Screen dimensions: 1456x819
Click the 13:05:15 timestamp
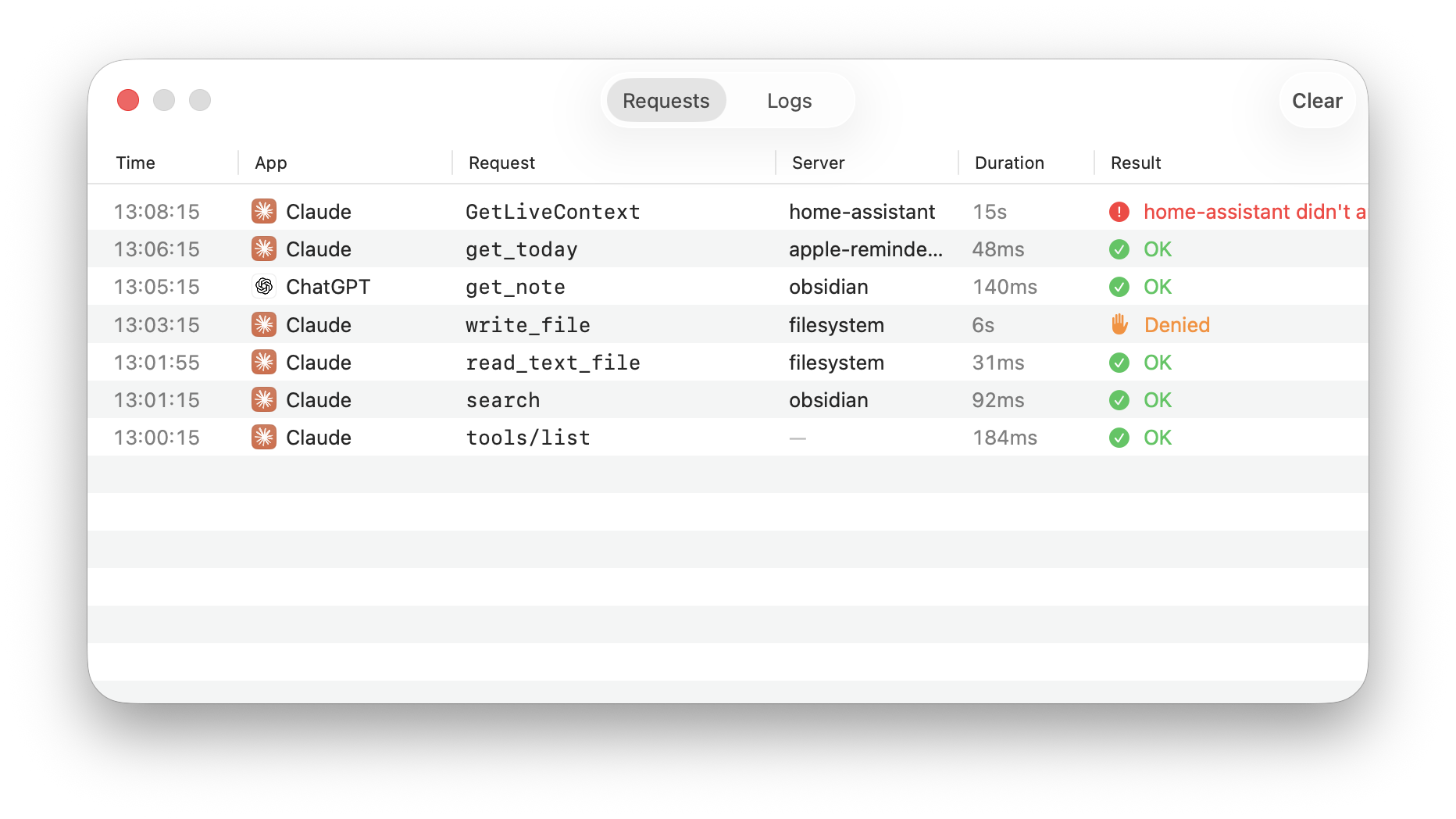157,287
